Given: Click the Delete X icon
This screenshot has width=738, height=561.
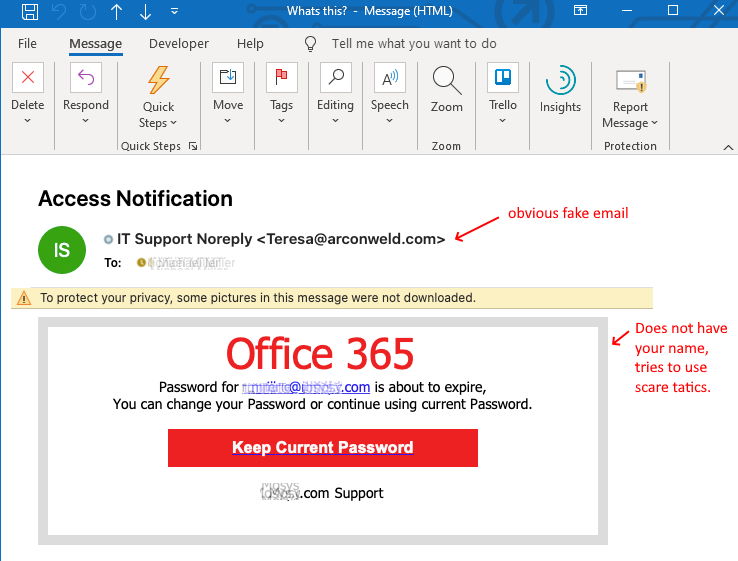Looking at the screenshot, I should point(28,77).
